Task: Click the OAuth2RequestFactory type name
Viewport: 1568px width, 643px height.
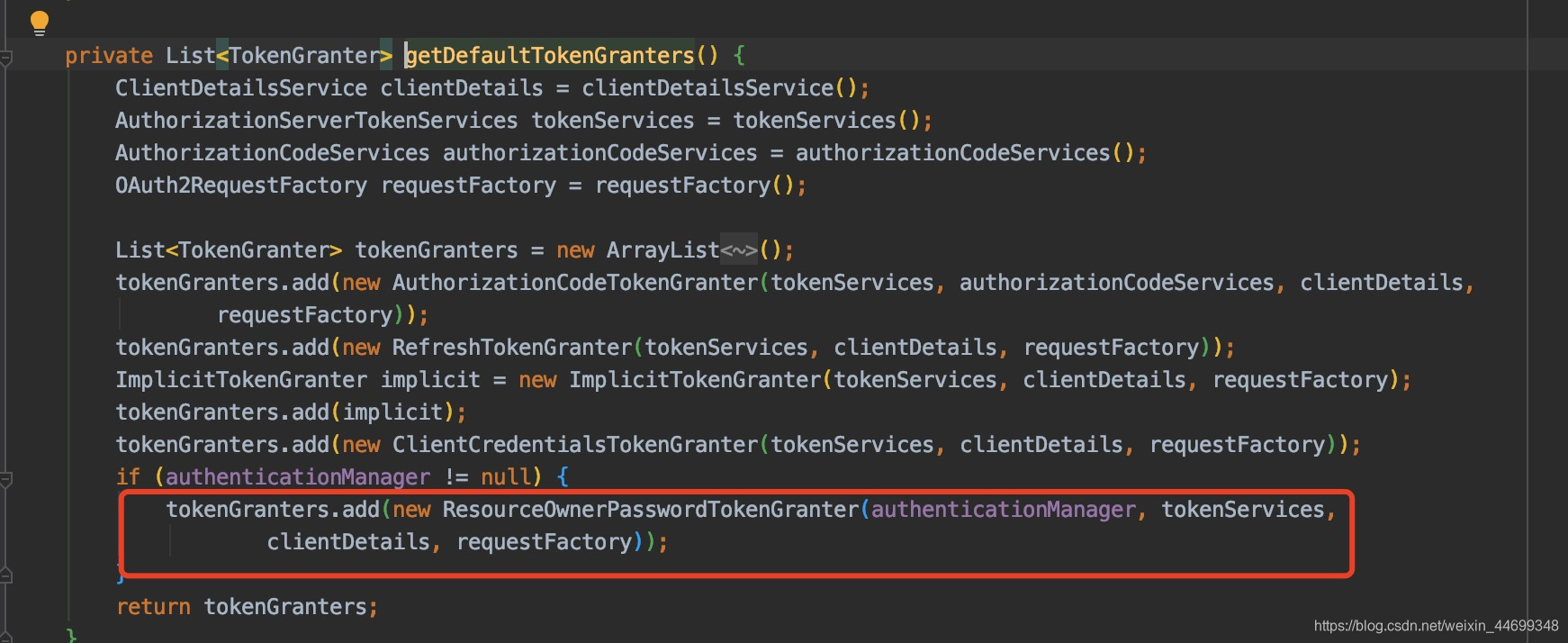Action: coord(241,186)
